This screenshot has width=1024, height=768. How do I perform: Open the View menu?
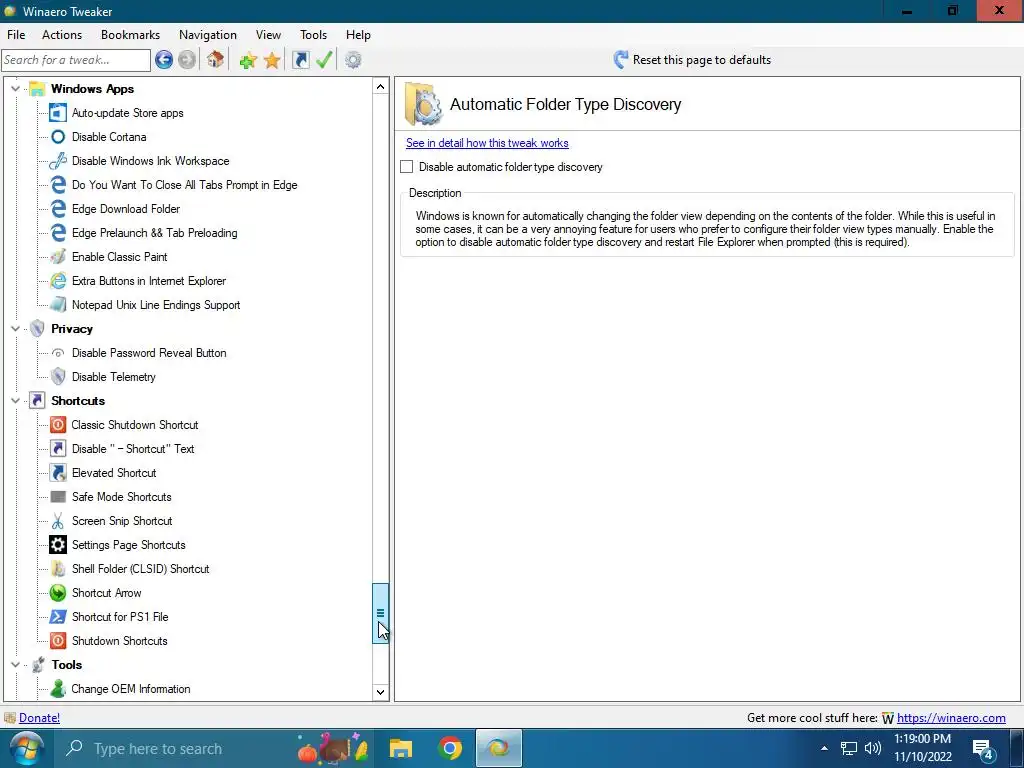[268, 35]
